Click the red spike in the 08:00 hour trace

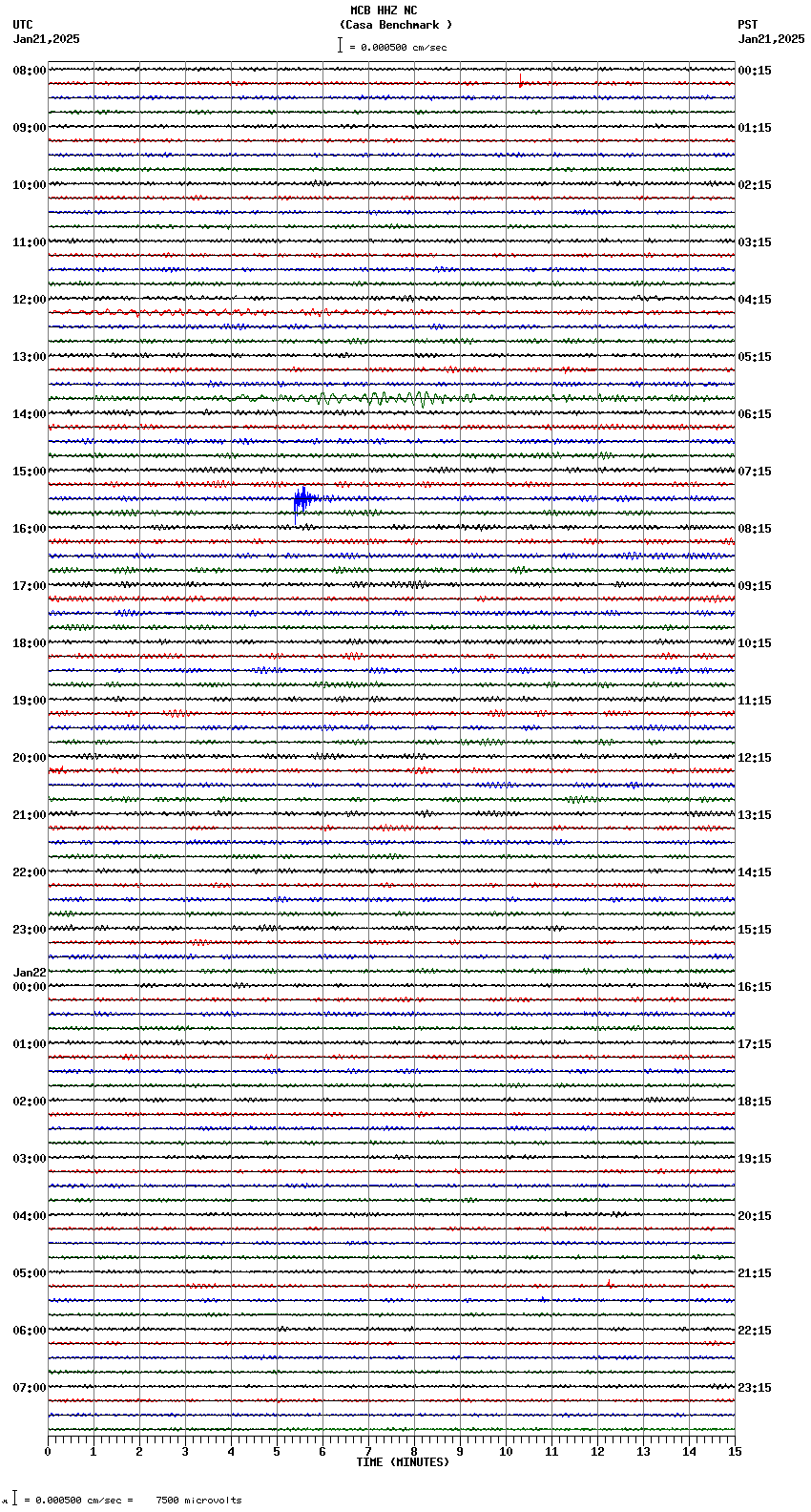pyautogui.click(x=520, y=82)
